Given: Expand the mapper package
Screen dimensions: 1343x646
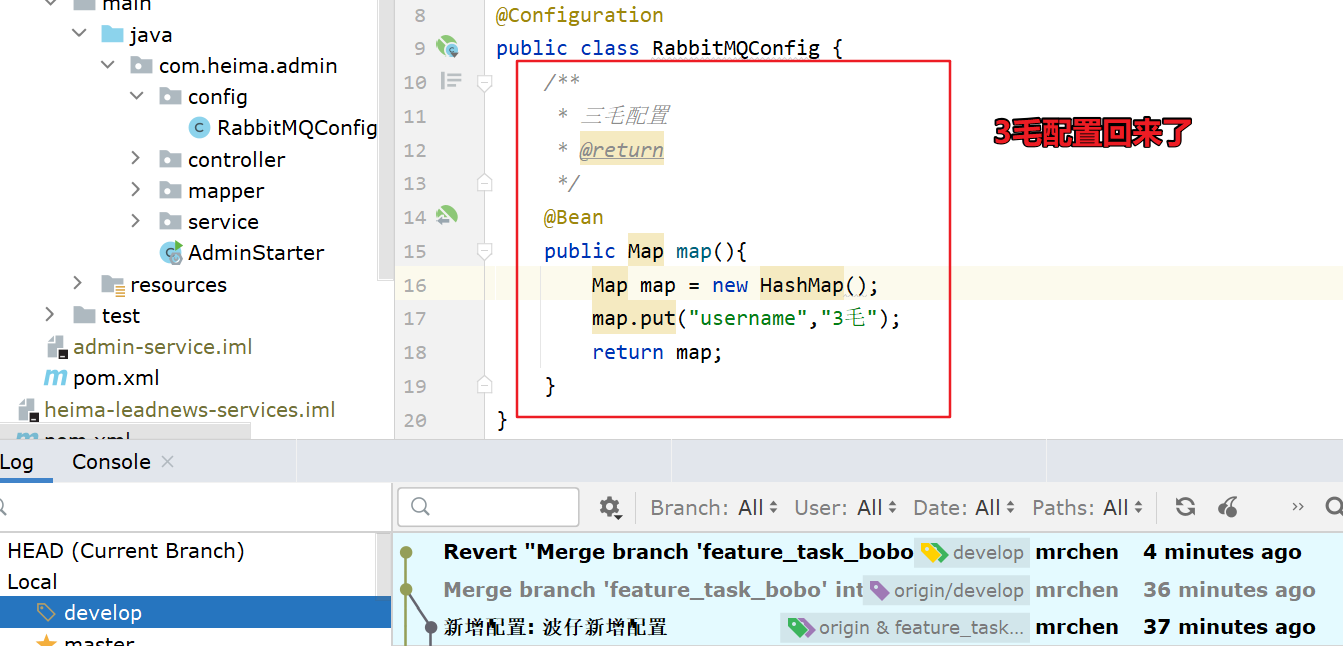Looking at the screenshot, I should [137, 190].
